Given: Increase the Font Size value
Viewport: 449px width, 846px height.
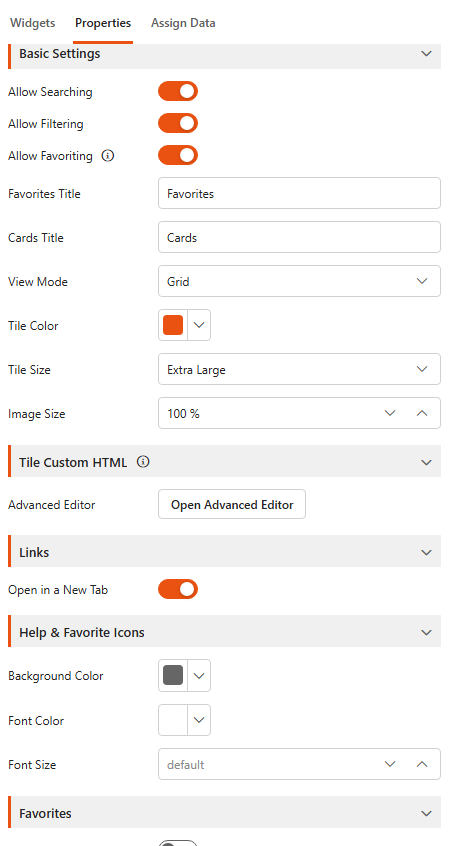Looking at the screenshot, I should (423, 765).
